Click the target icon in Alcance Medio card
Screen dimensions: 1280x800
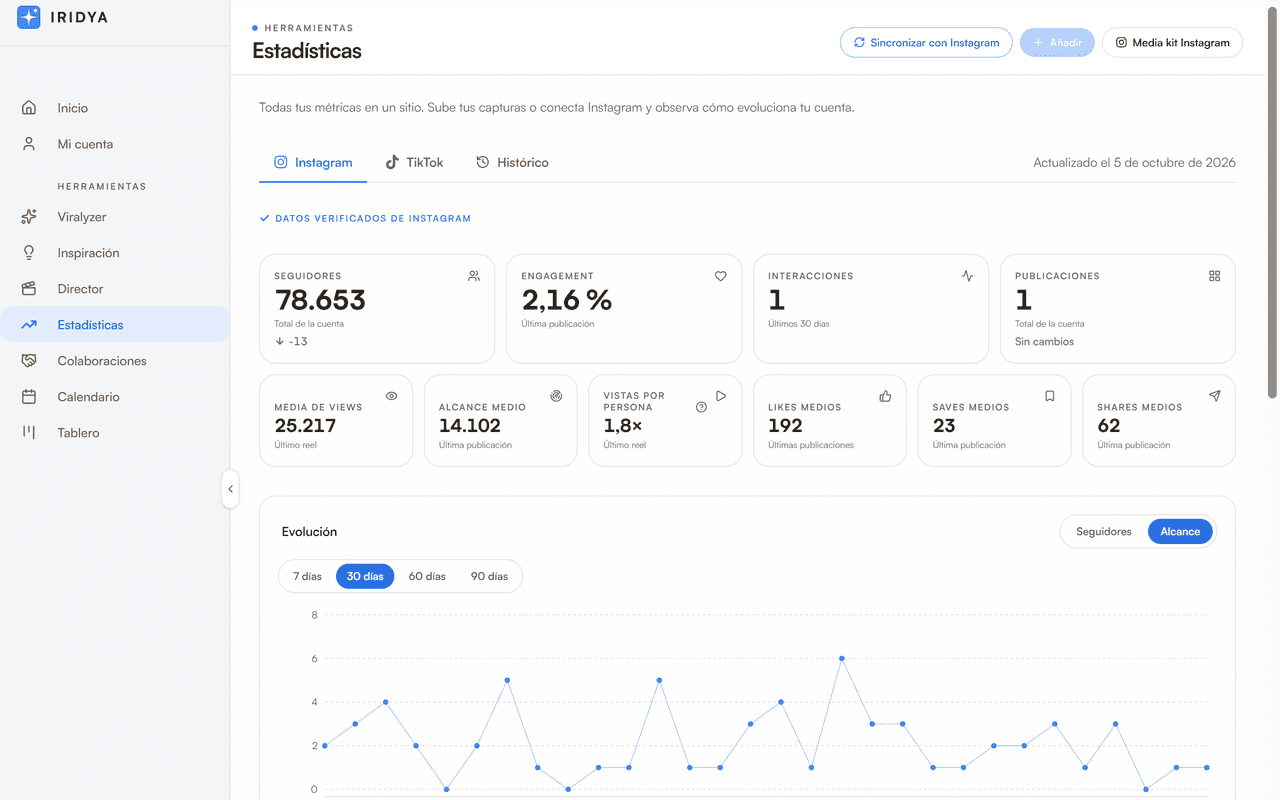pos(556,396)
